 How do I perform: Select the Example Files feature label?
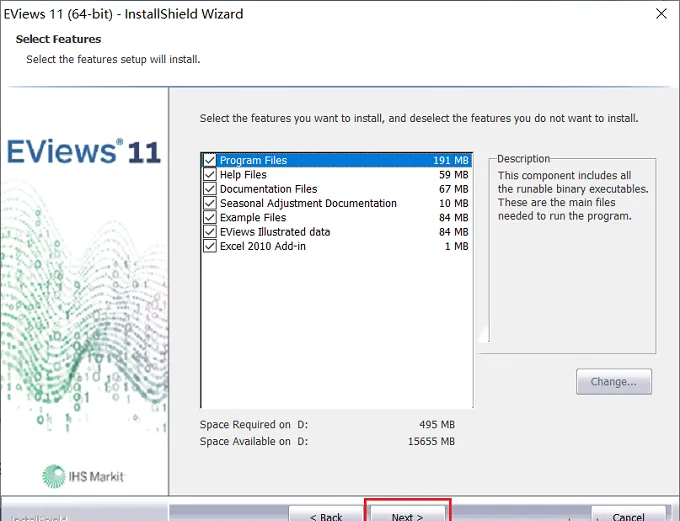pos(253,217)
